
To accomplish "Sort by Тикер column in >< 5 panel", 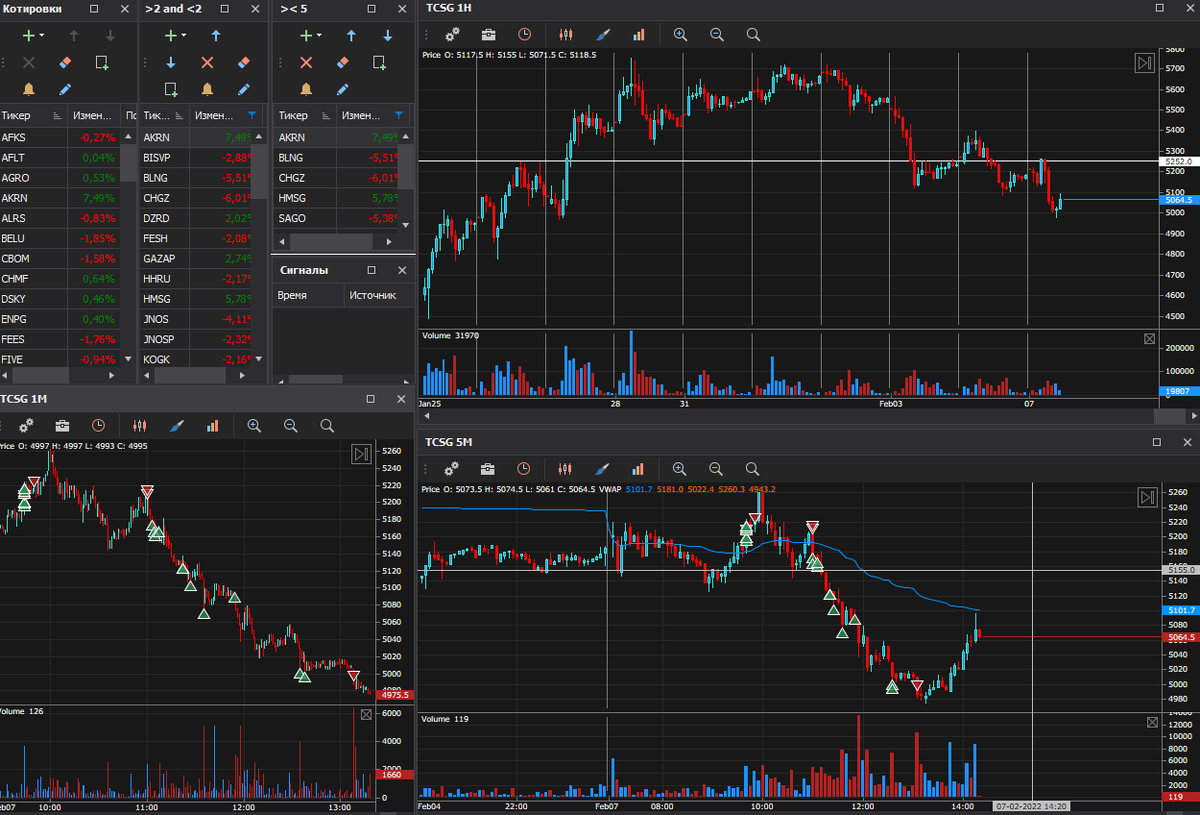I will (303, 115).
